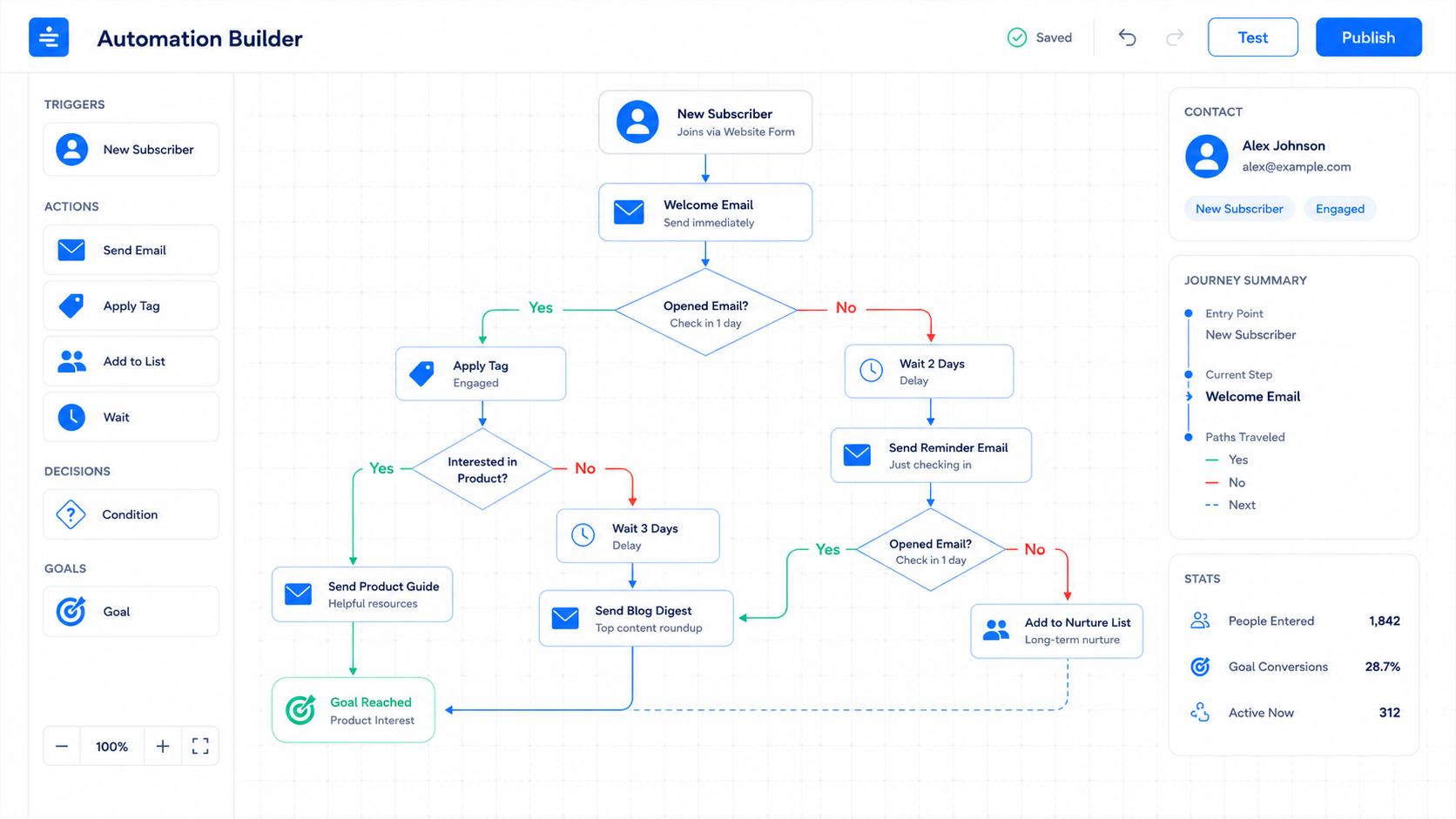
Task: Click Alex Johnson's avatar icon
Action: [x=1207, y=157]
